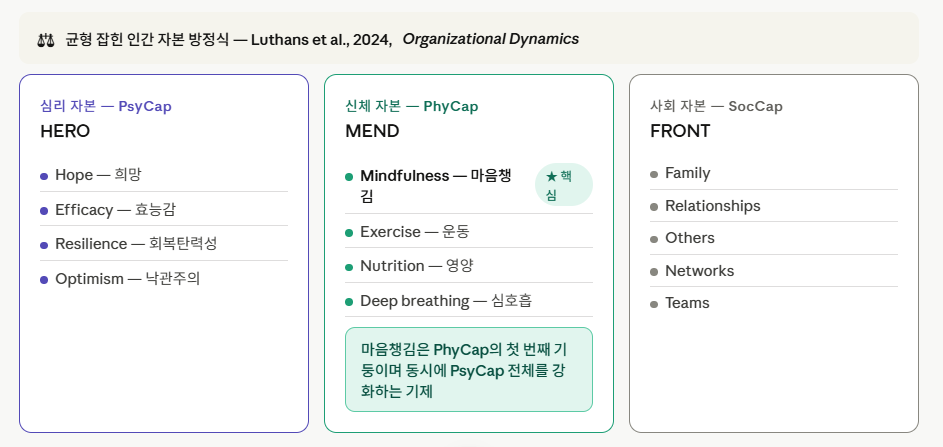Select the Efficacy — 효능감 item
This screenshot has width=943, height=447.
(164, 209)
